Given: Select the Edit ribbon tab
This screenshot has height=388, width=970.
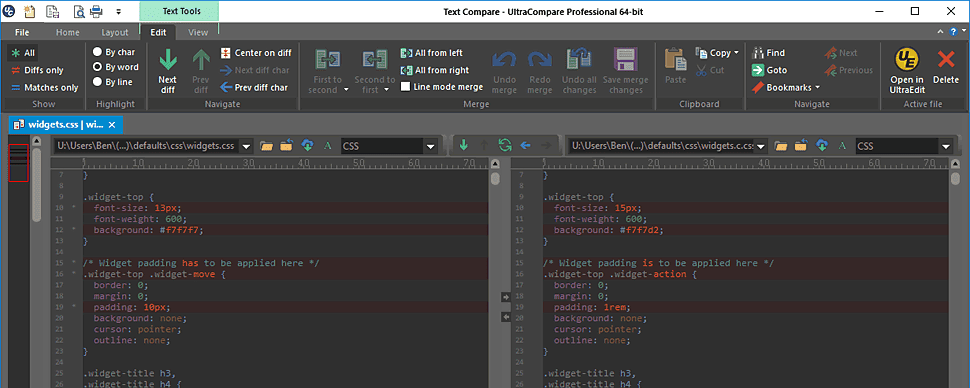Looking at the screenshot, I should [158, 32].
